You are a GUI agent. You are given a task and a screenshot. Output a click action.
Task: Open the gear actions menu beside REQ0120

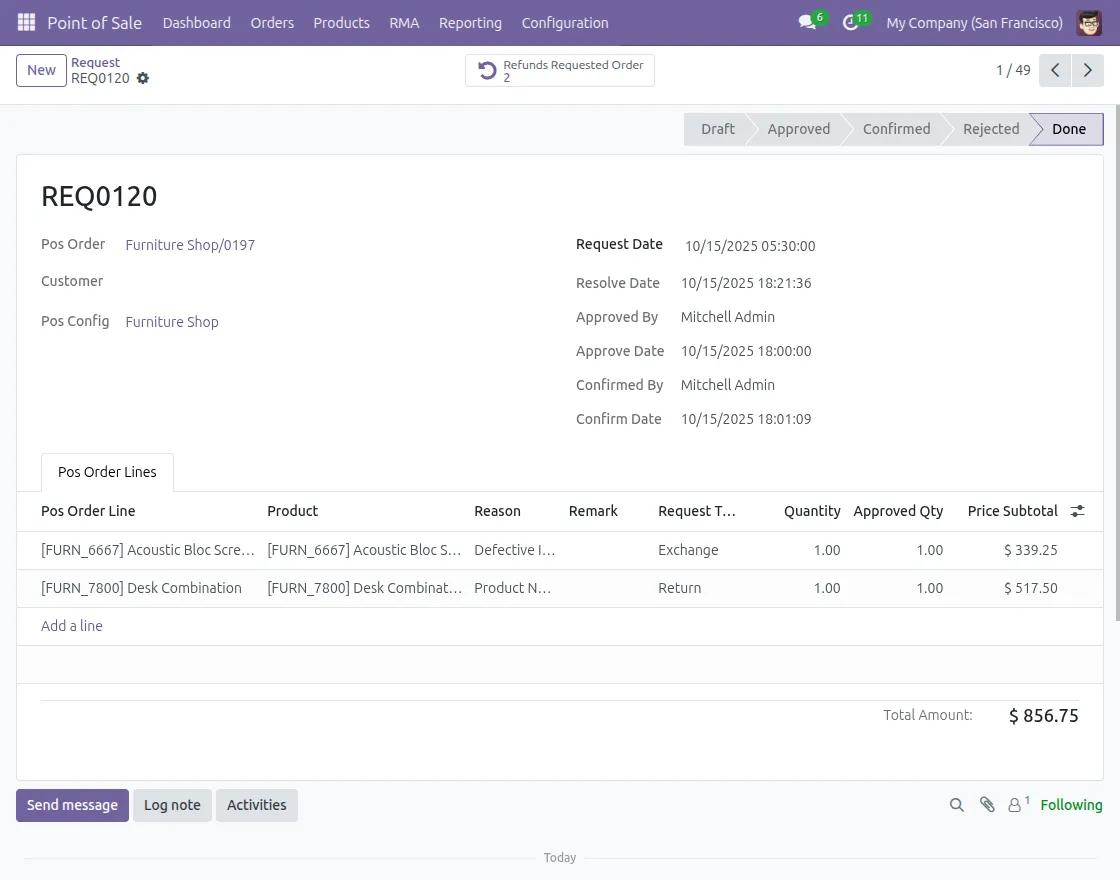[143, 78]
